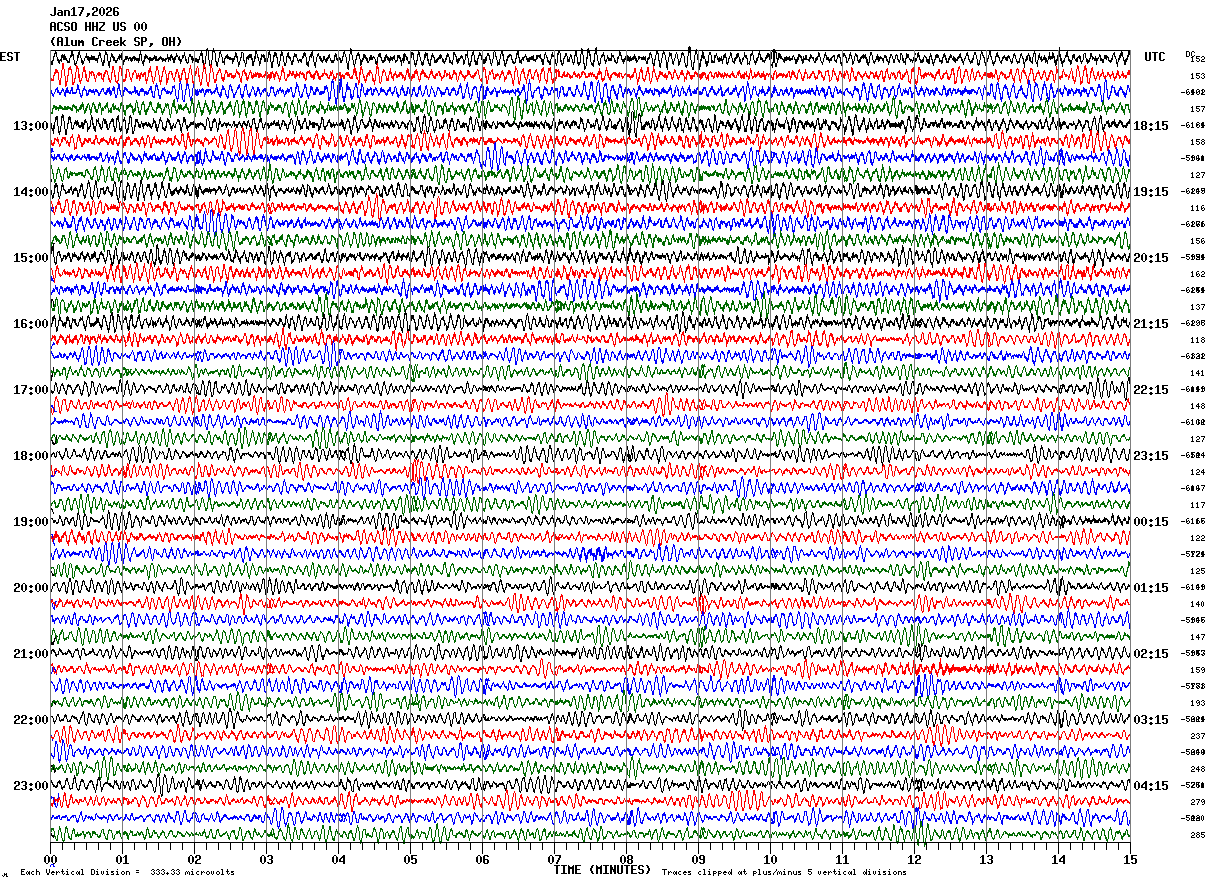Click the '03:15' UTC time label
The height and width of the screenshot is (886, 1210).
click(1151, 720)
